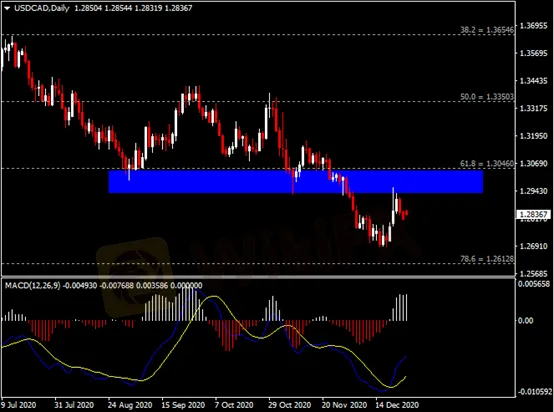Select the 38.2 = 1.36546 Fibonacci label

click(487, 30)
